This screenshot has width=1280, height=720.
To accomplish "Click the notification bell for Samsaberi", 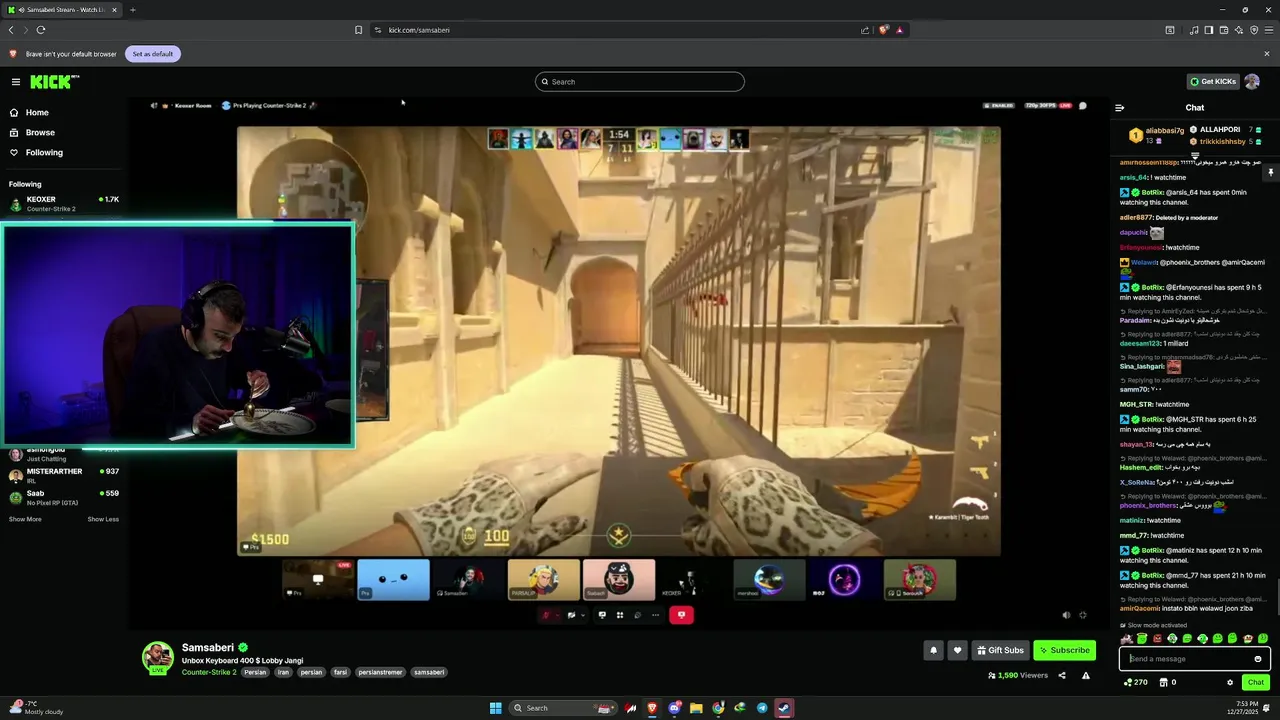I will coord(933,650).
